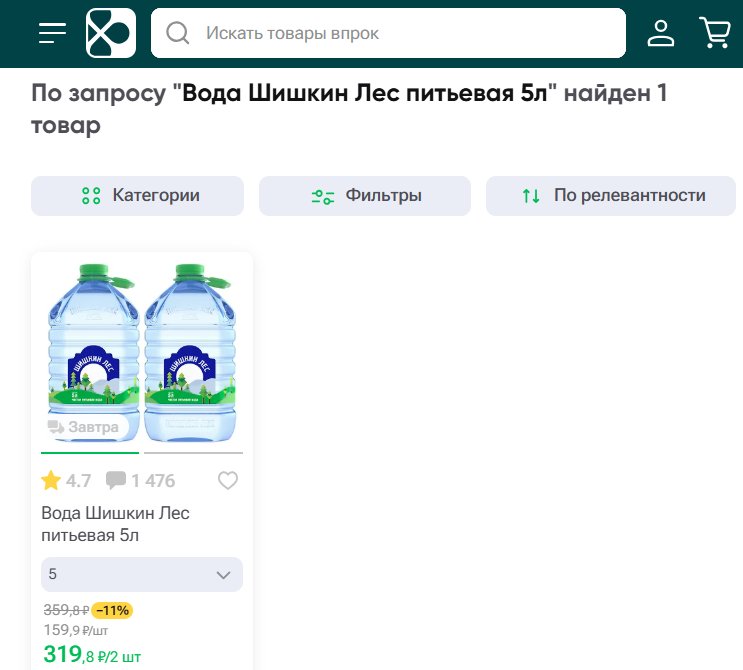The image size is (743, 670).
Task: Click the sort arrows icon
Action: (531, 196)
